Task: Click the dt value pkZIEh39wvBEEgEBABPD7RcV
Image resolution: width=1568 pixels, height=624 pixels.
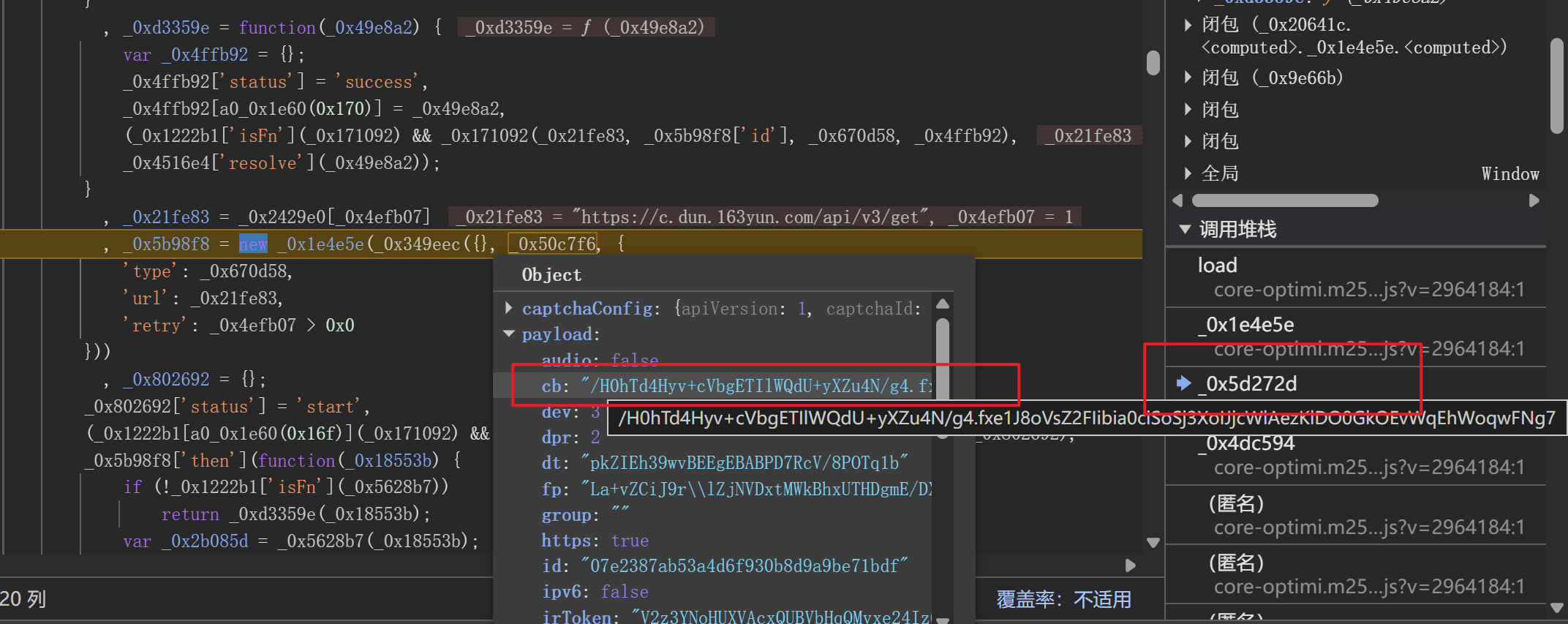Action: click(745, 463)
